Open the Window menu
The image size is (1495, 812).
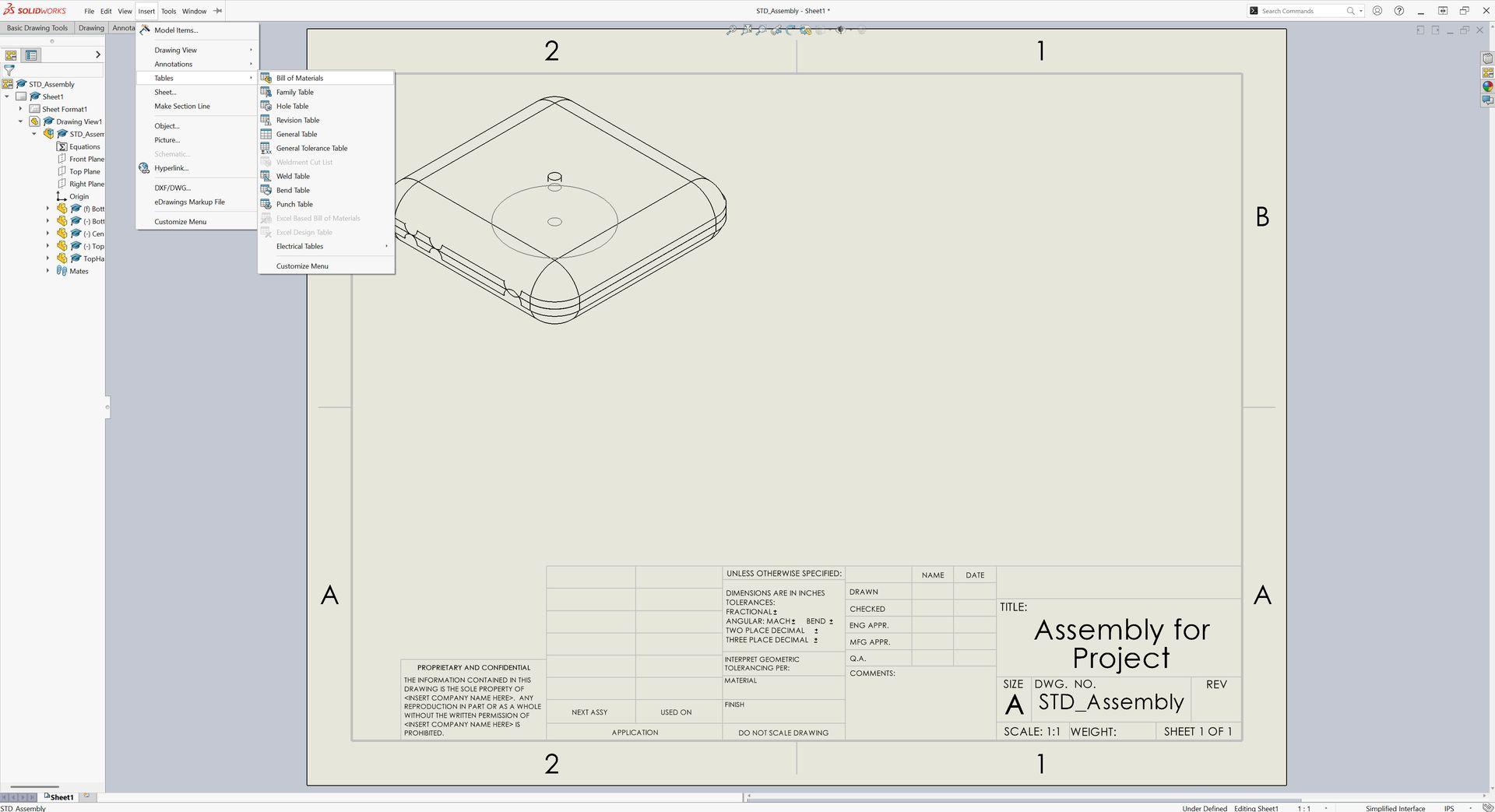(194, 11)
